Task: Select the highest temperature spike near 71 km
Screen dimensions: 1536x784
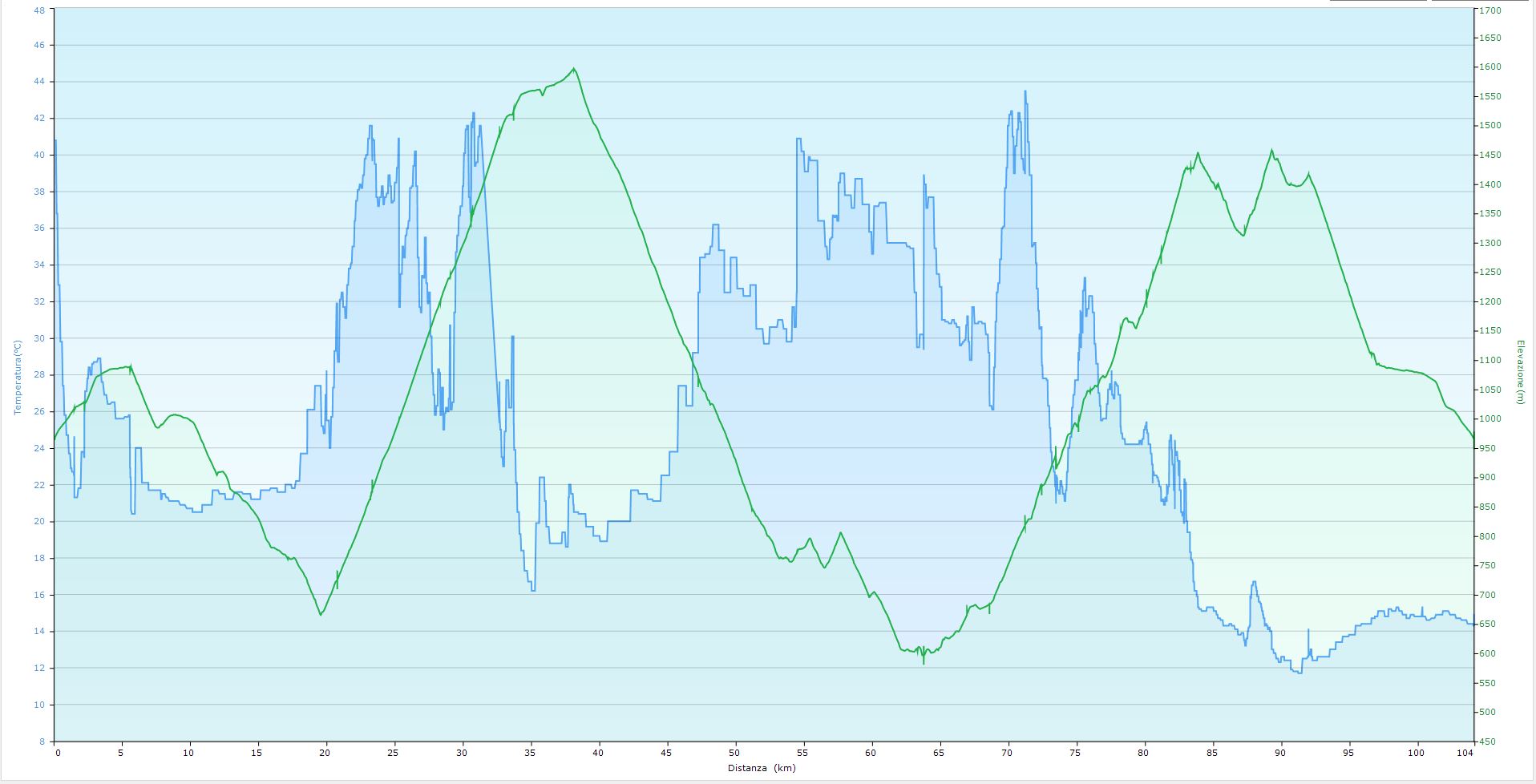Action: pyautogui.click(x=1025, y=91)
